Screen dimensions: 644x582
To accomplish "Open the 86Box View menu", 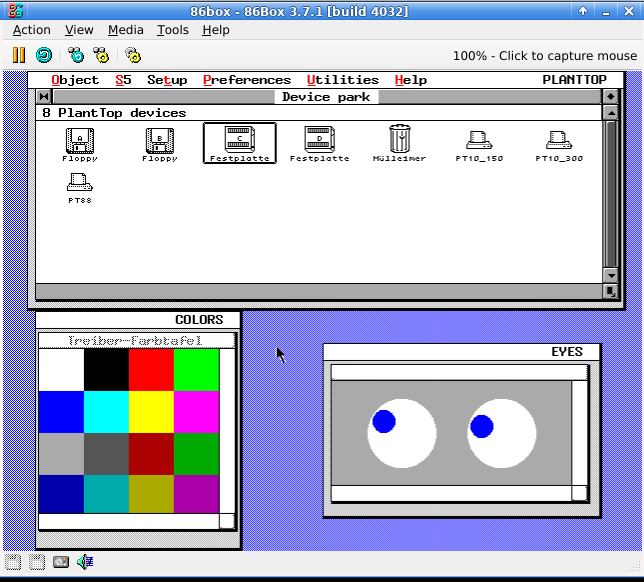I will tap(79, 30).
